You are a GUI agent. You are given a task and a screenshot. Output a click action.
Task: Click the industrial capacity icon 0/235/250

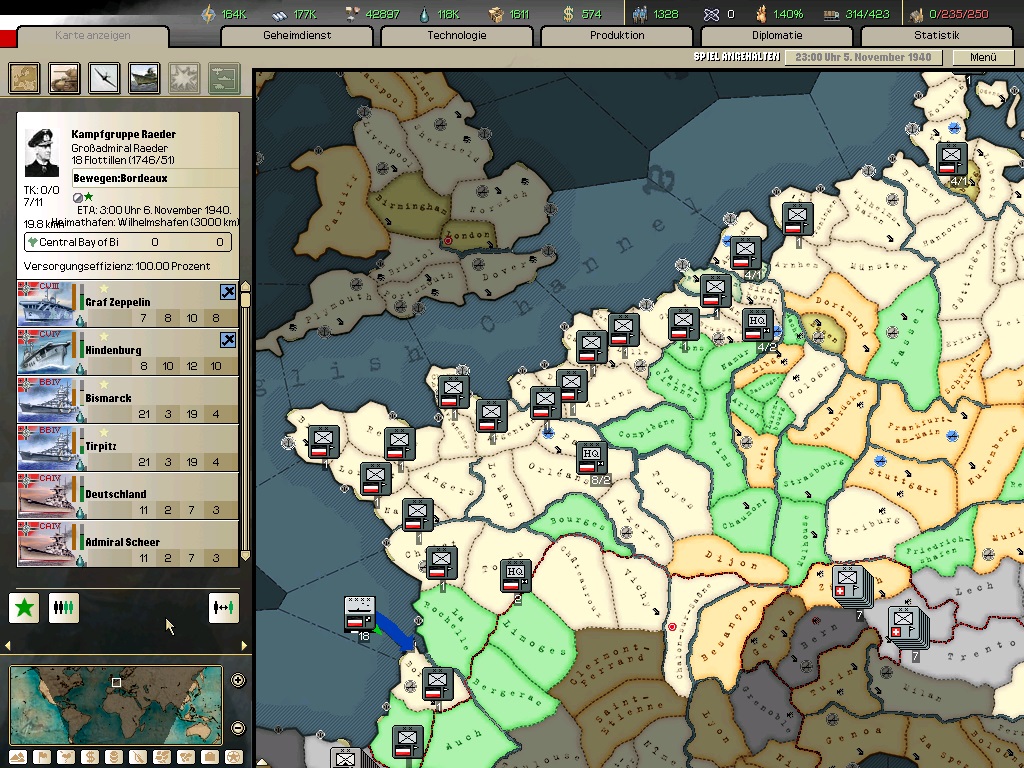pyautogui.click(x=916, y=14)
